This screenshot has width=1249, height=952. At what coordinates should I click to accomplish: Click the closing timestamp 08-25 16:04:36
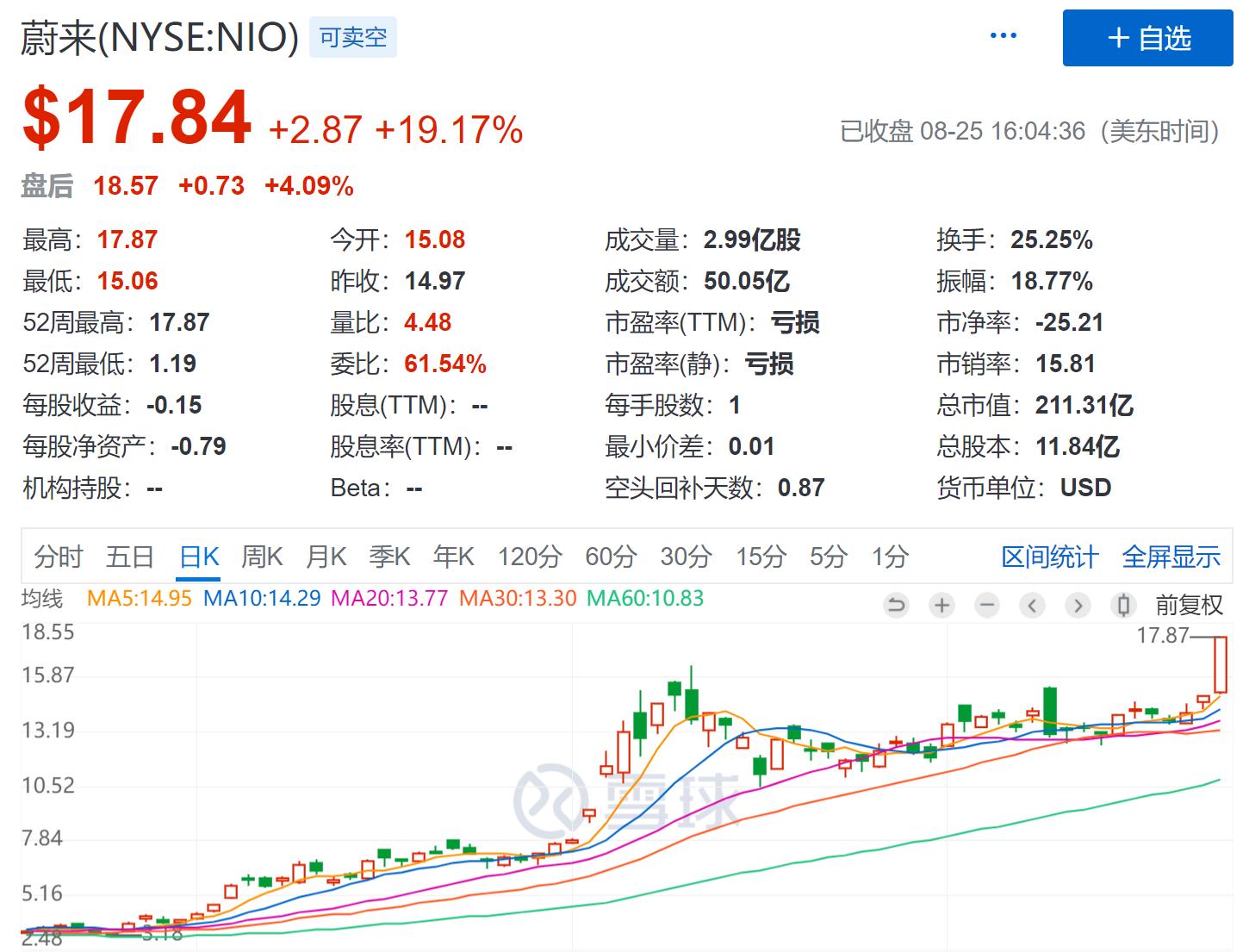pos(1003,131)
